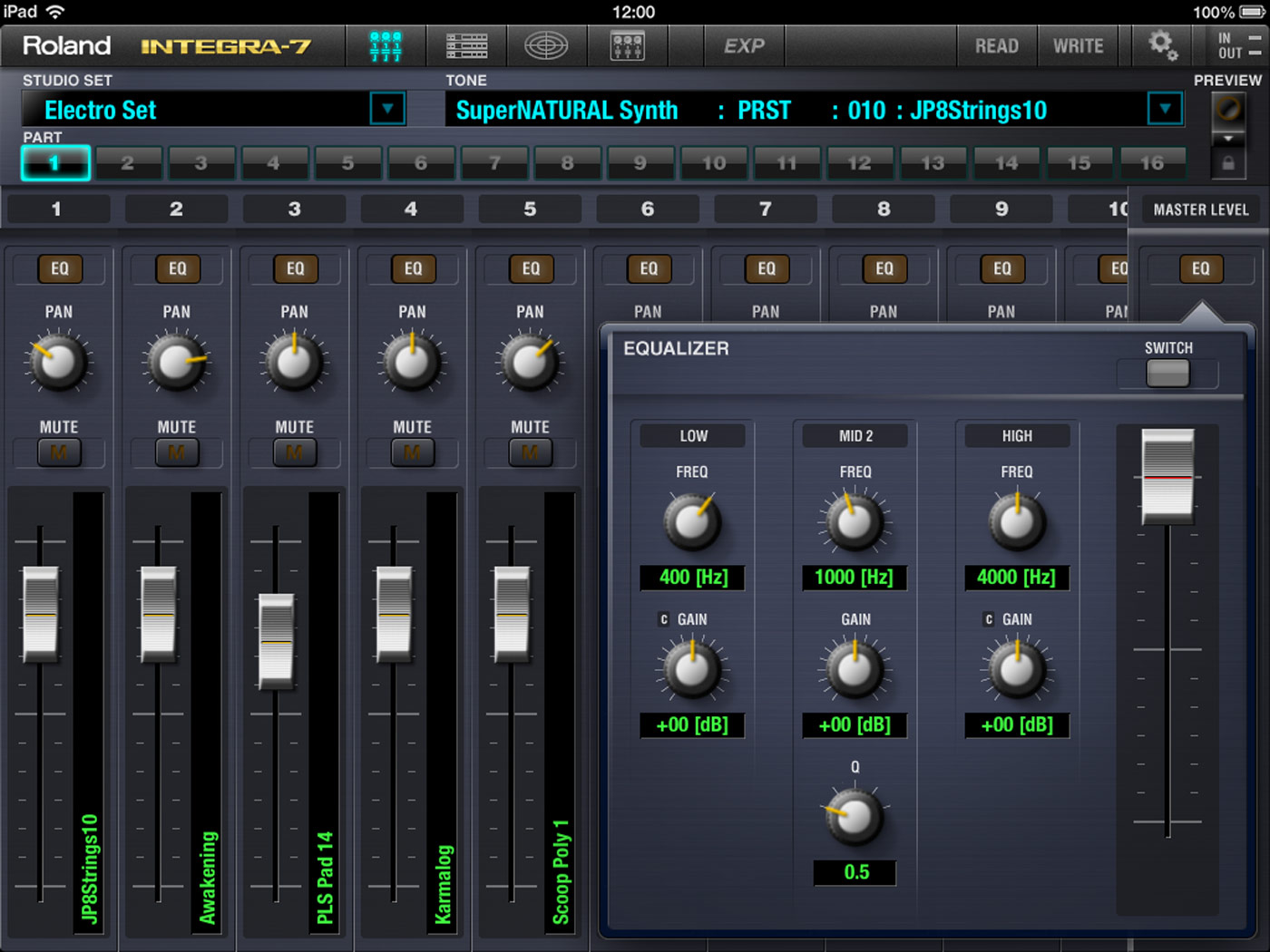
Task: Select Part 8 tab
Action: click(x=567, y=163)
